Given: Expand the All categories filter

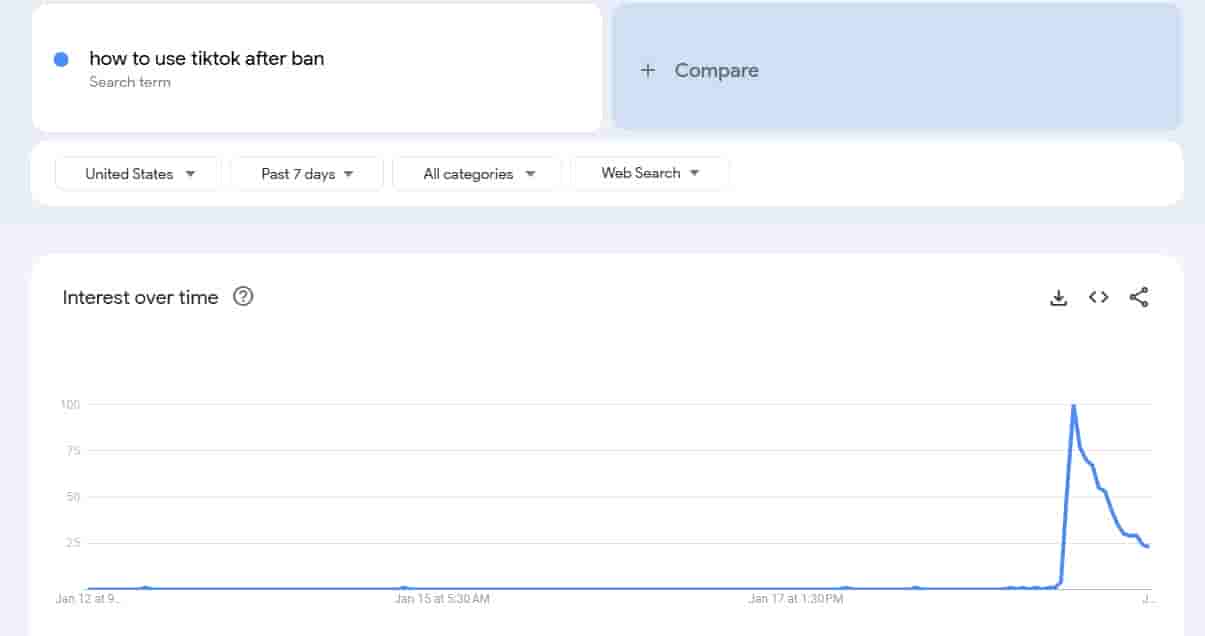Looking at the screenshot, I should pos(477,174).
